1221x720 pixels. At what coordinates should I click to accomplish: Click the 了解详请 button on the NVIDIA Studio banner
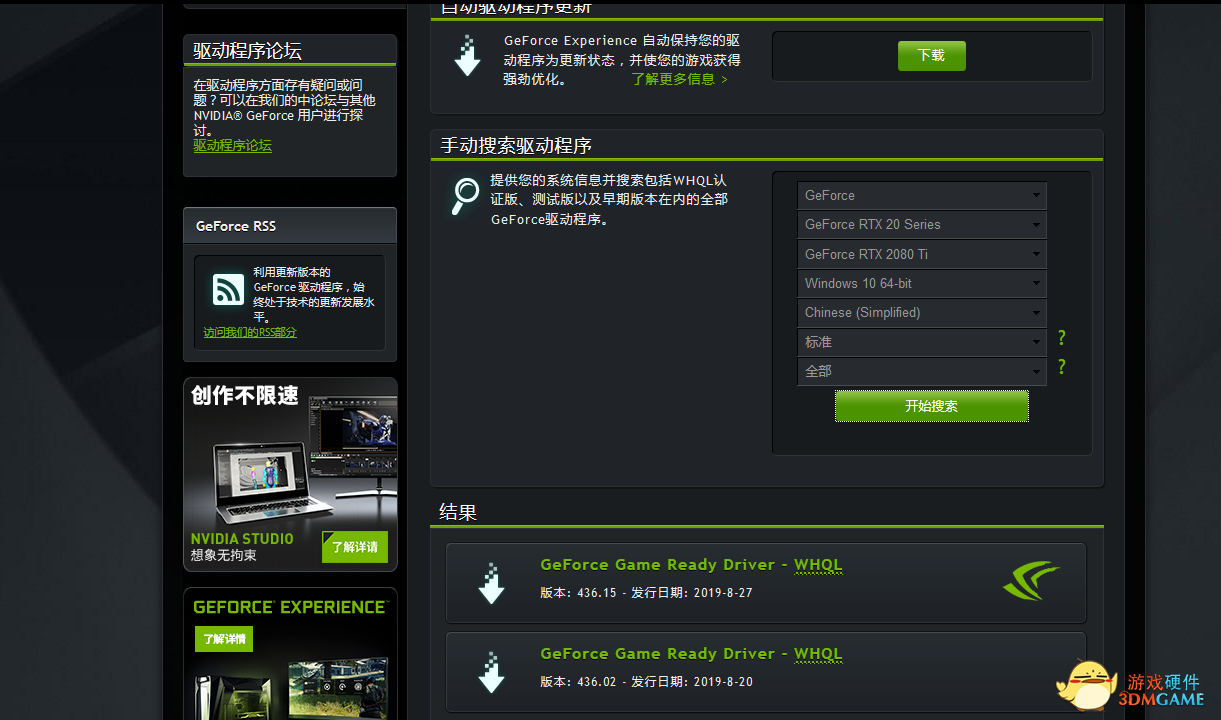coord(355,547)
